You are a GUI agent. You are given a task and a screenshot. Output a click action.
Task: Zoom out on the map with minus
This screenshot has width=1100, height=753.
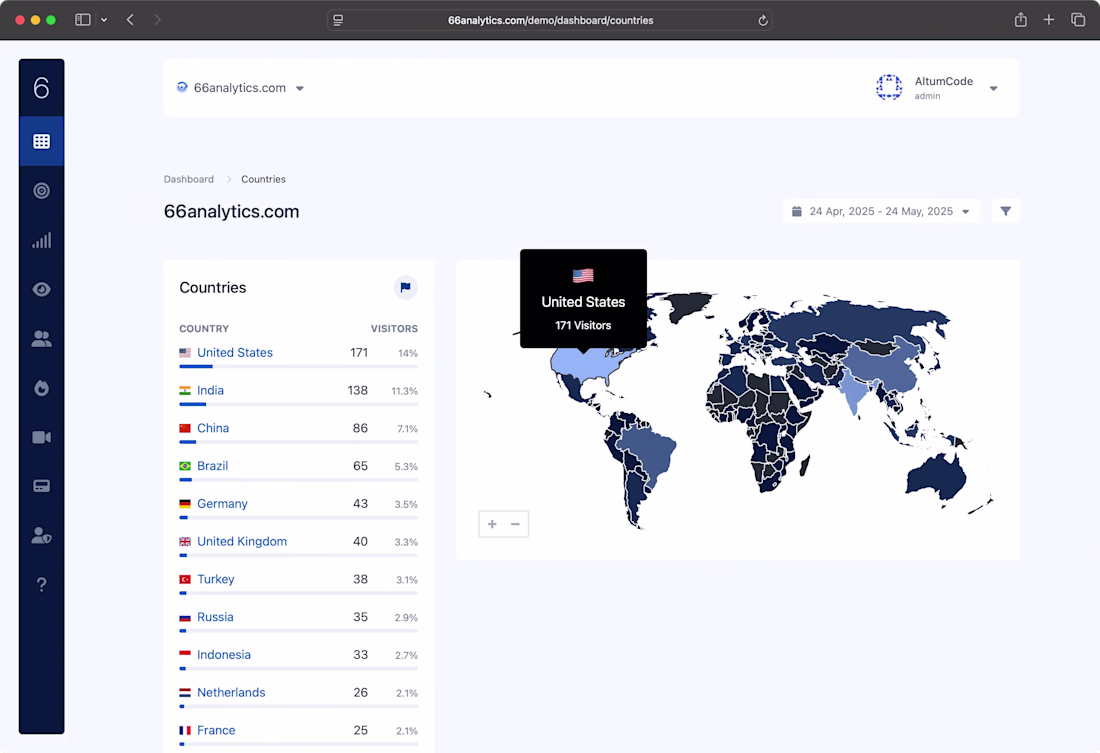click(516, 524)
